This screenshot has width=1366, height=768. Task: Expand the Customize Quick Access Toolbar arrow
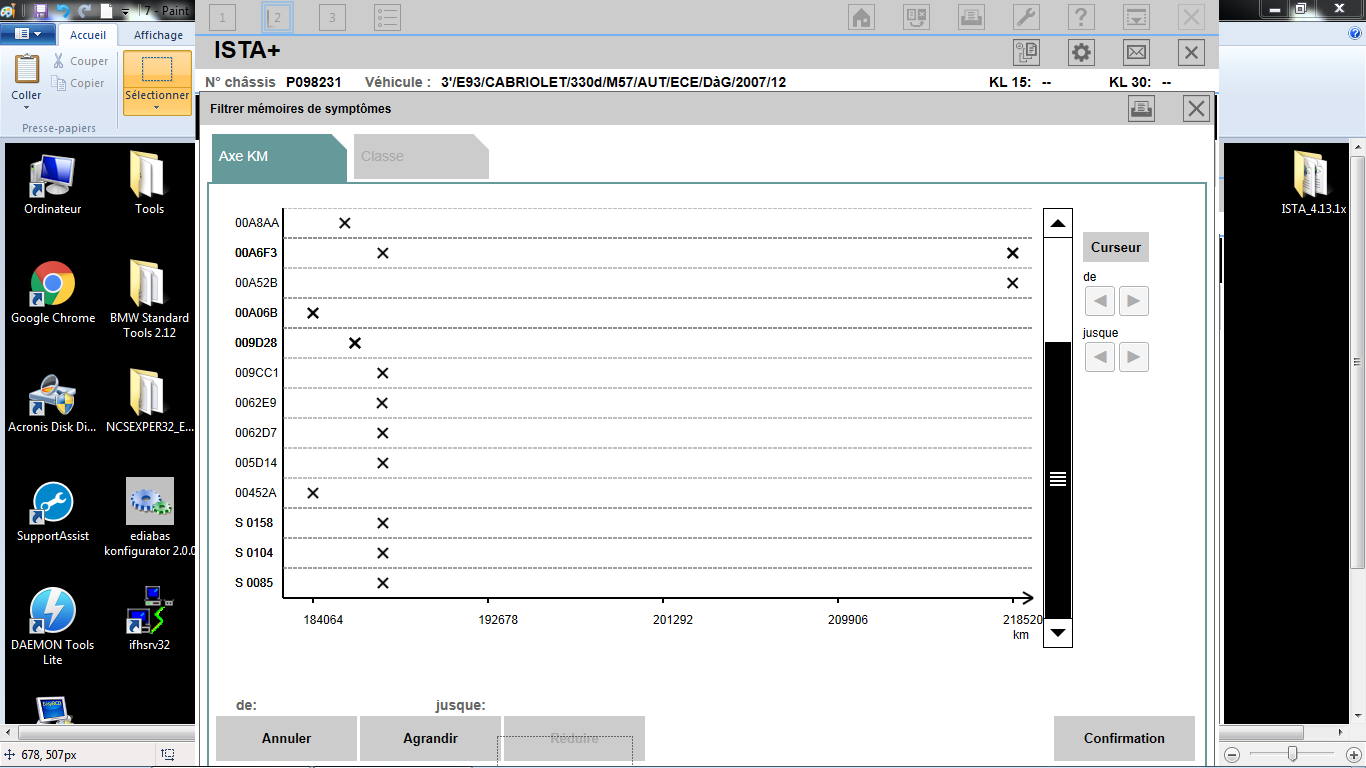(x=125, y=12)
